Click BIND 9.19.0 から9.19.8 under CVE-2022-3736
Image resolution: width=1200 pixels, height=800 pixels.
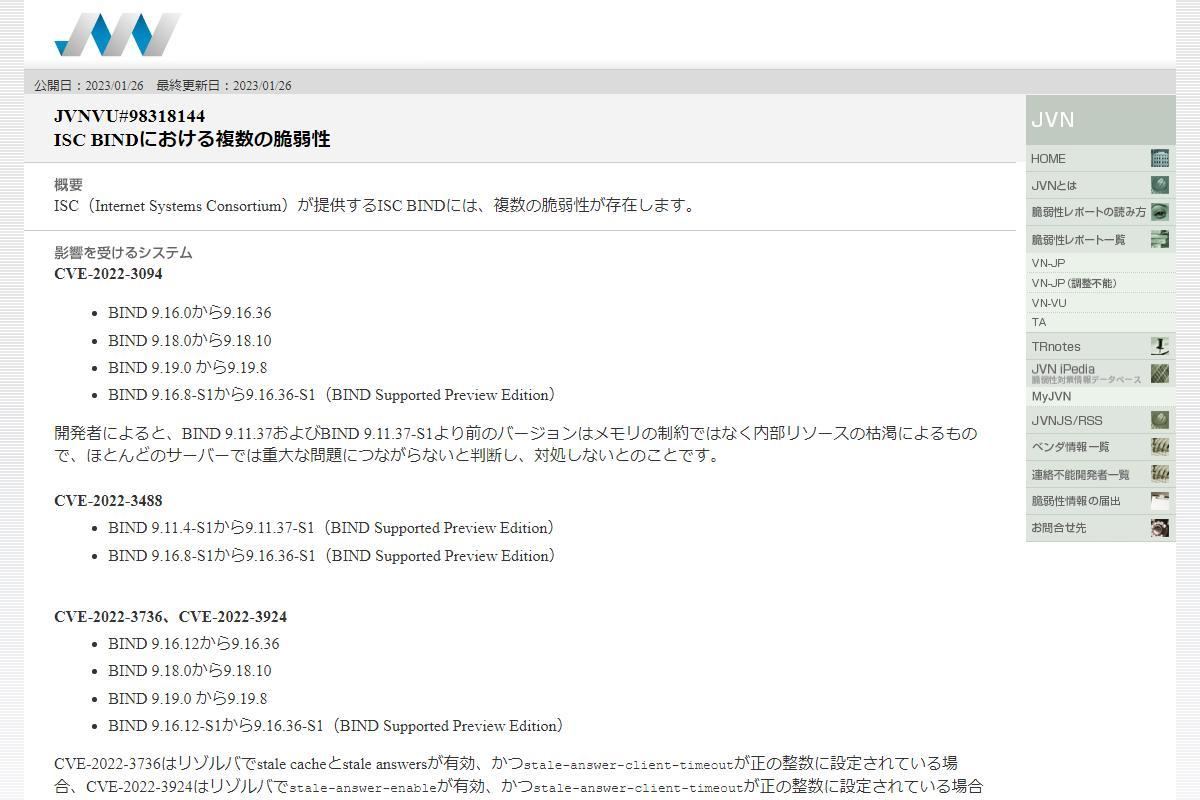pos(188,699)
